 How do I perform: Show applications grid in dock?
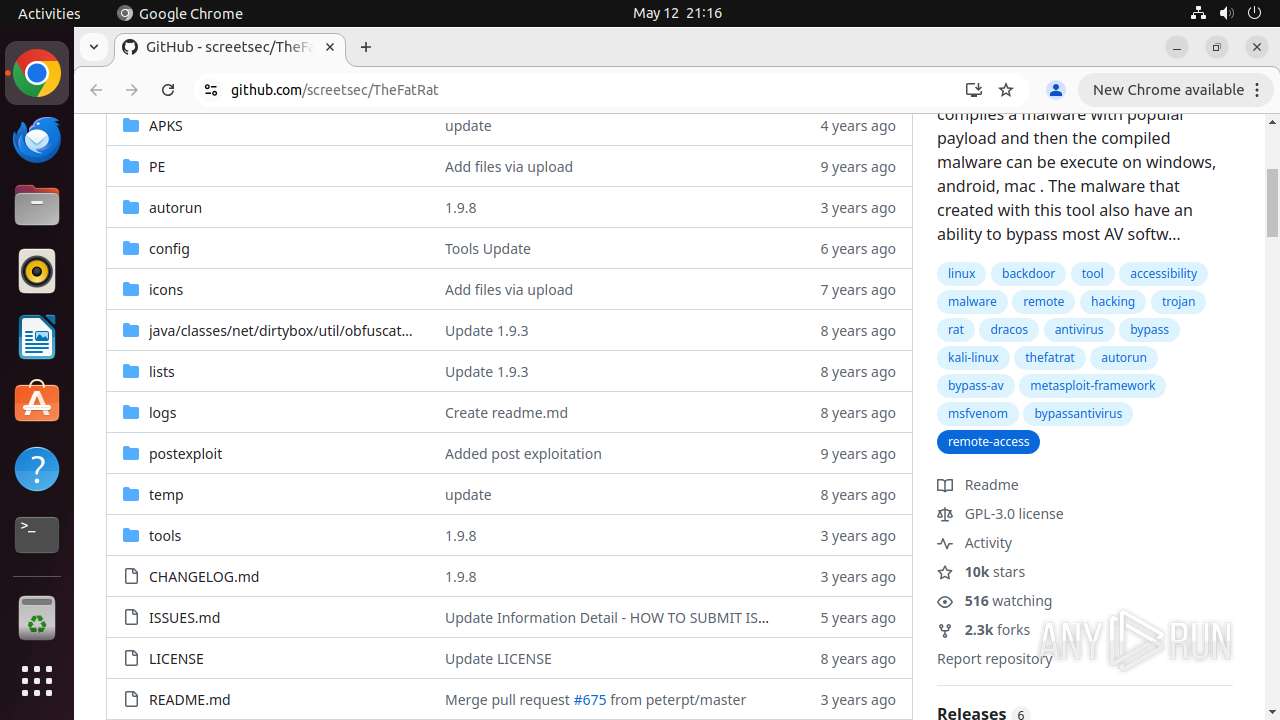37,681
